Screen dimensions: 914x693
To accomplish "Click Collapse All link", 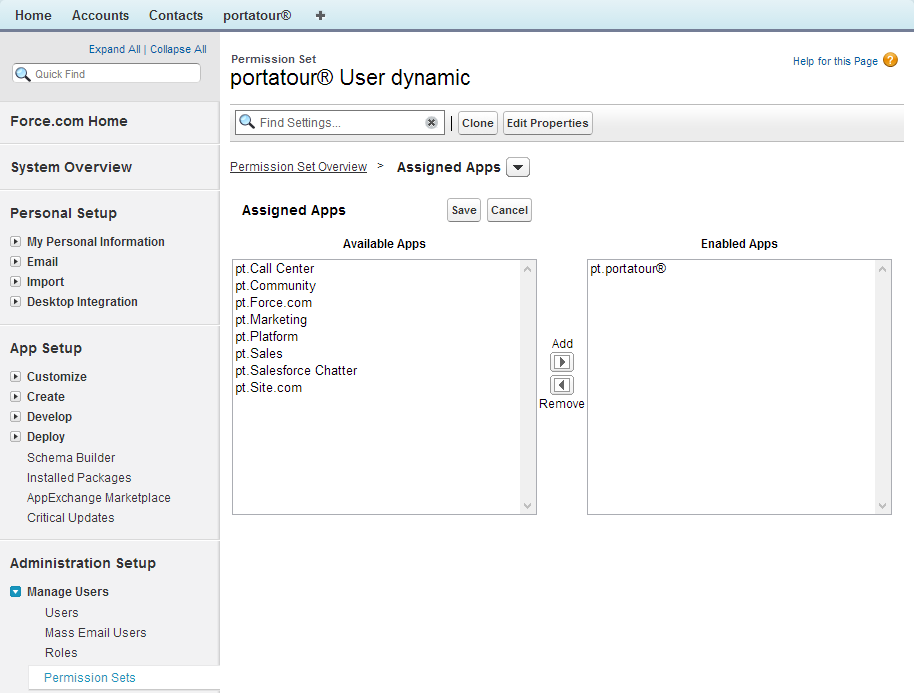I will (178, 49).
